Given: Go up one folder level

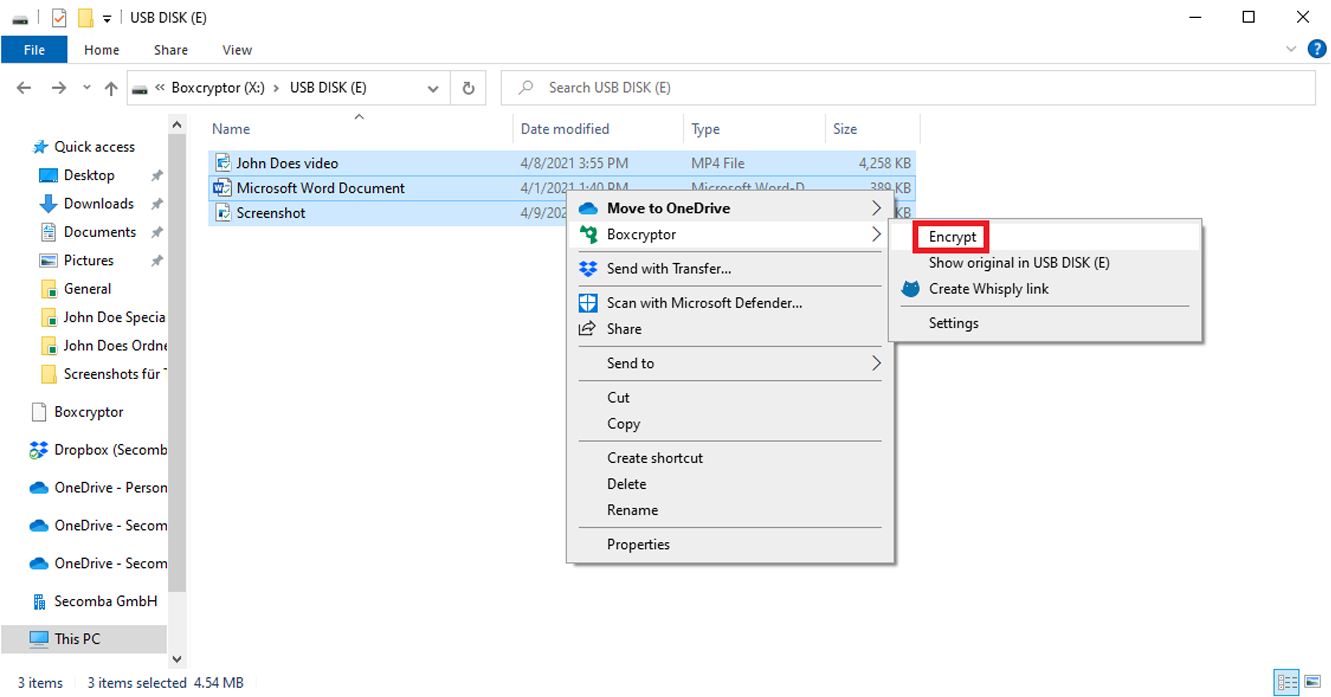Looking at the screenshot, I should pos(111,88).
